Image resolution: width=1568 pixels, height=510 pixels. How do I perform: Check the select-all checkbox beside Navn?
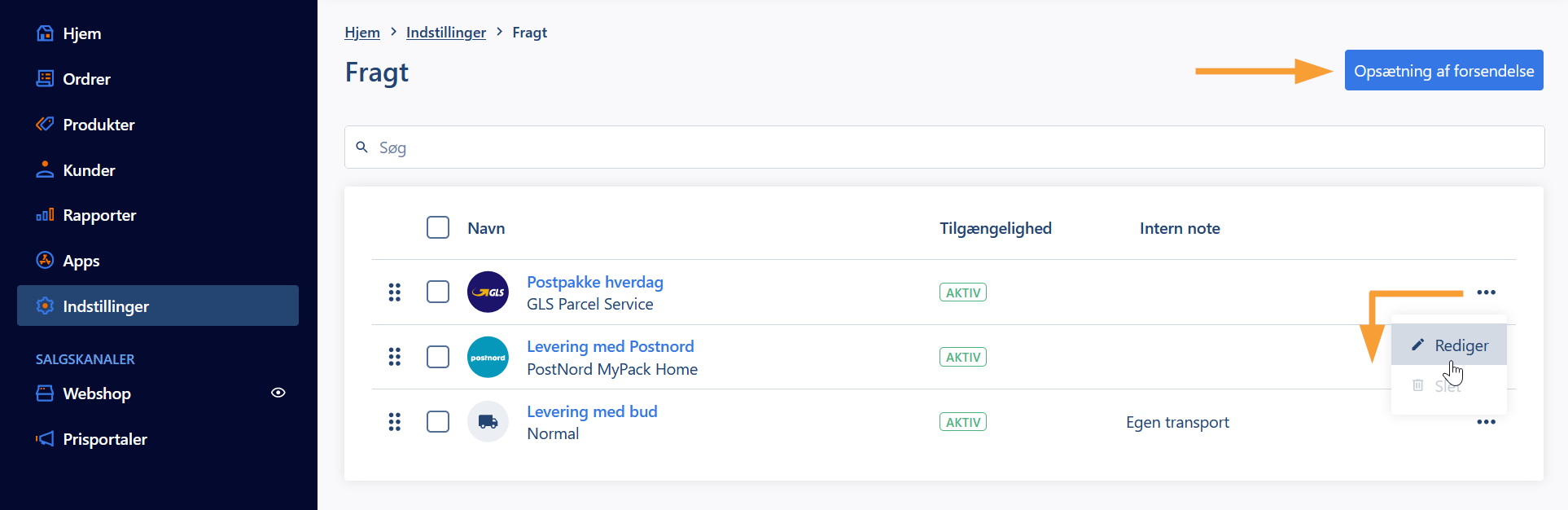tap(438, 227)
